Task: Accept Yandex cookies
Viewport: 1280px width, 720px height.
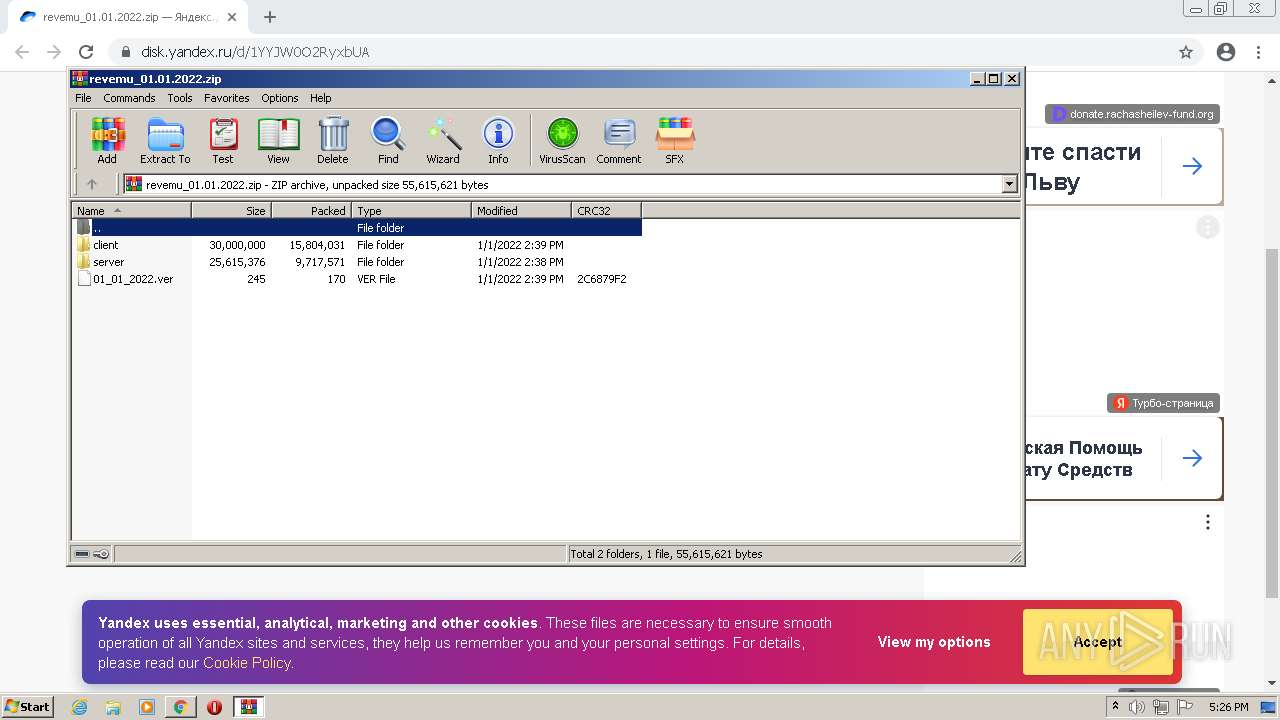Action: pyautogui.click(x=1097, y=642)
